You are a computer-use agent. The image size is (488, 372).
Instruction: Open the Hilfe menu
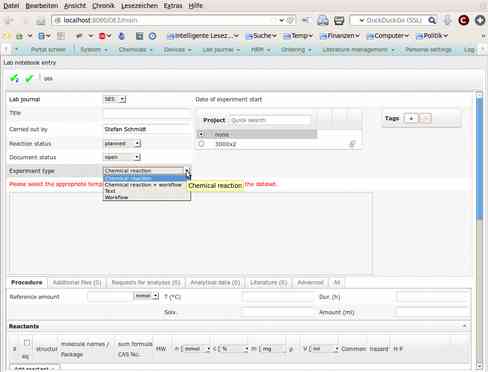[195, 6]
